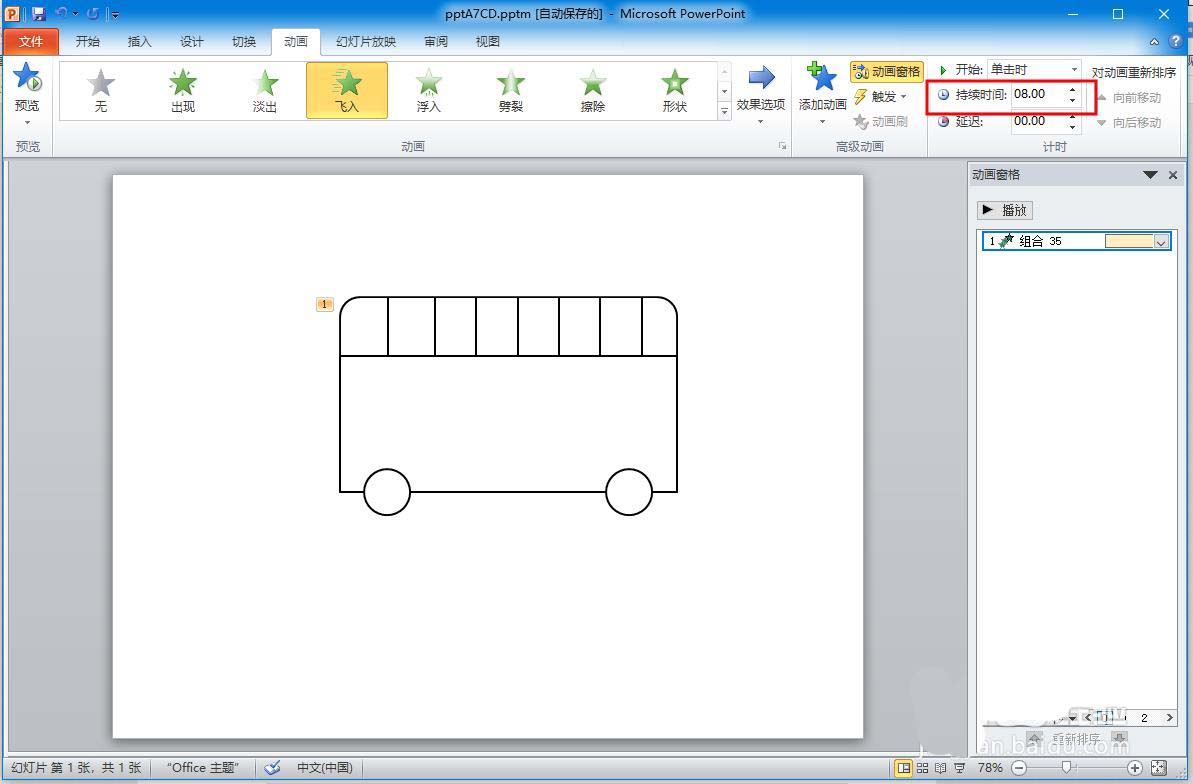
Task: Click Move Later (向后移动) button
Action: point(1129,123)
